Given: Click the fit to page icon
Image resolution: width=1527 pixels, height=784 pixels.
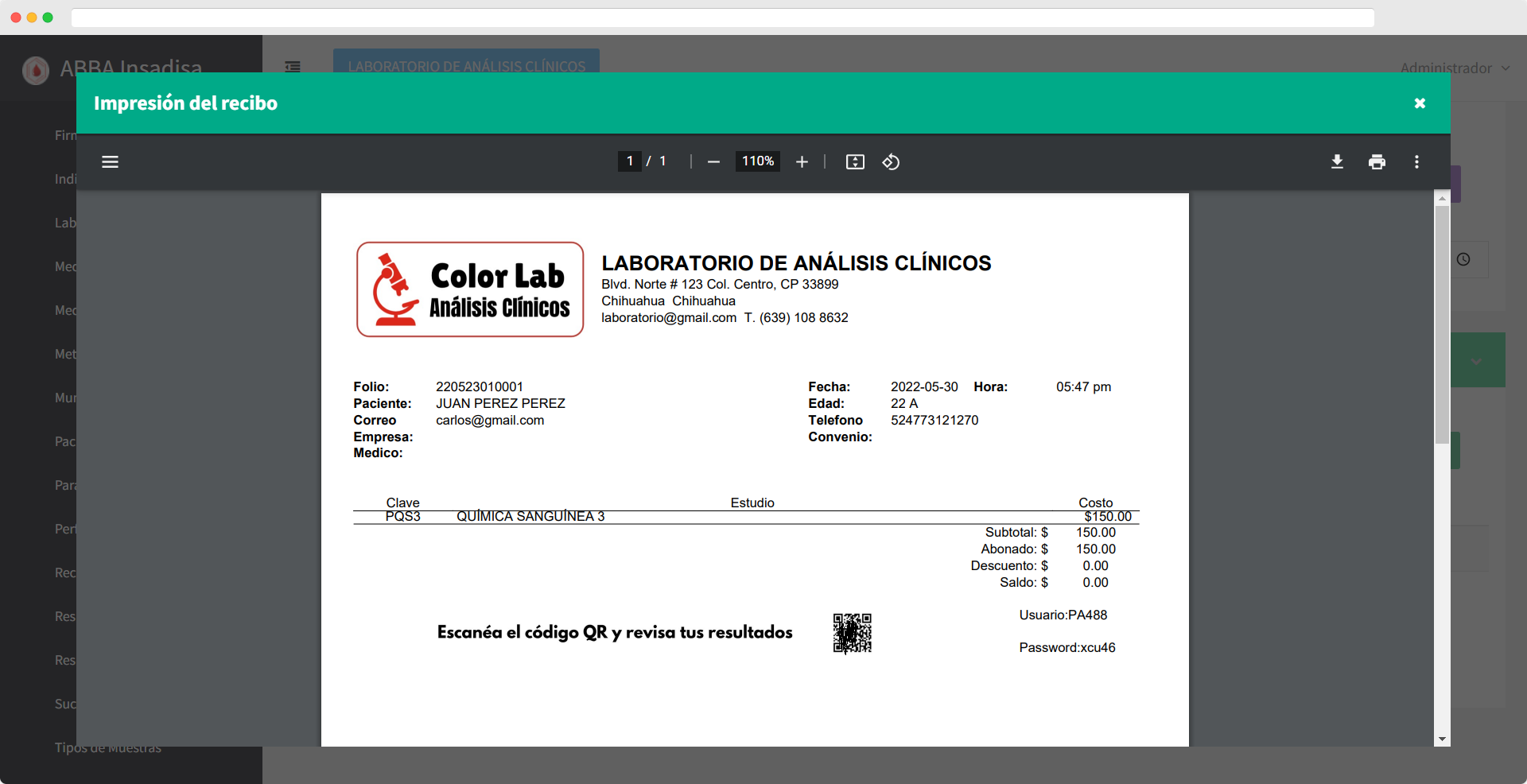Looking at the screenshot, I should (855, 162).
